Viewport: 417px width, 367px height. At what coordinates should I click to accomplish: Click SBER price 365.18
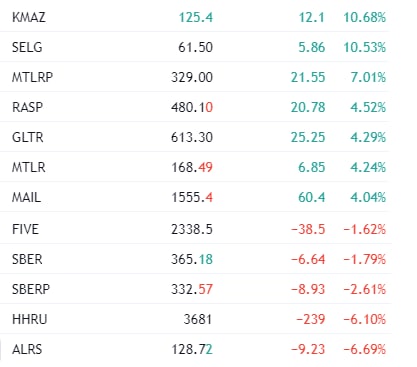click(192, 259)
